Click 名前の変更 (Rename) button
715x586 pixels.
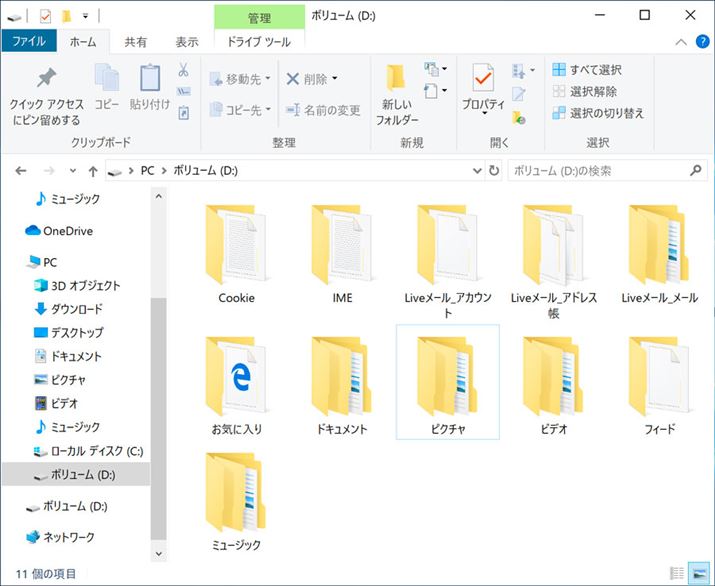323,110
